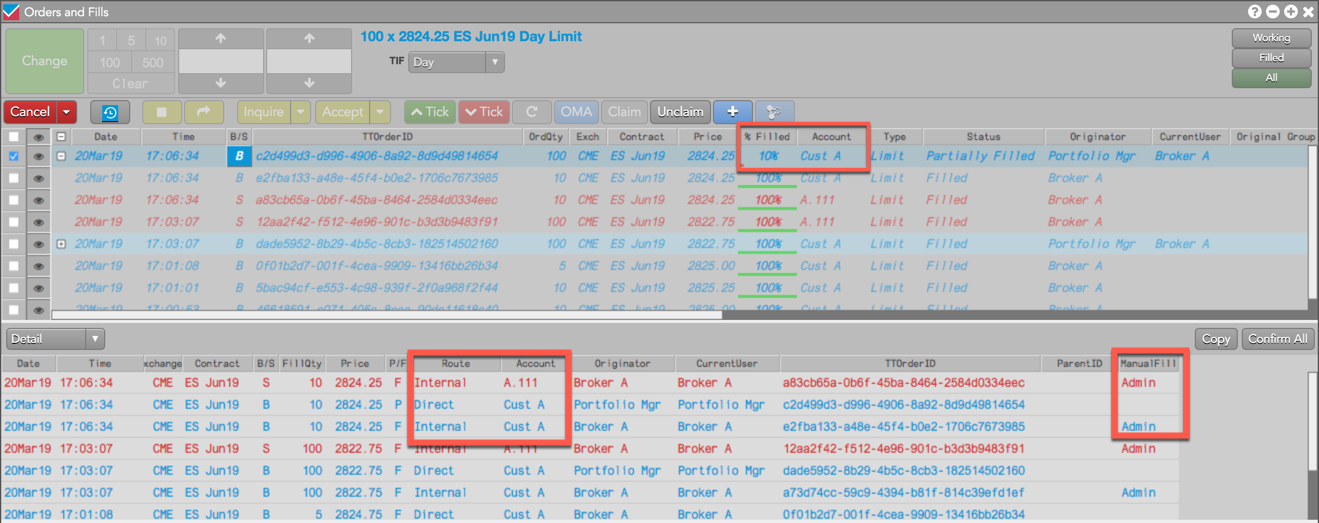Toggle eye visibility for c2d499d3 row
1319x523 pixels.
pyautogui.click(x=38, y=157)
